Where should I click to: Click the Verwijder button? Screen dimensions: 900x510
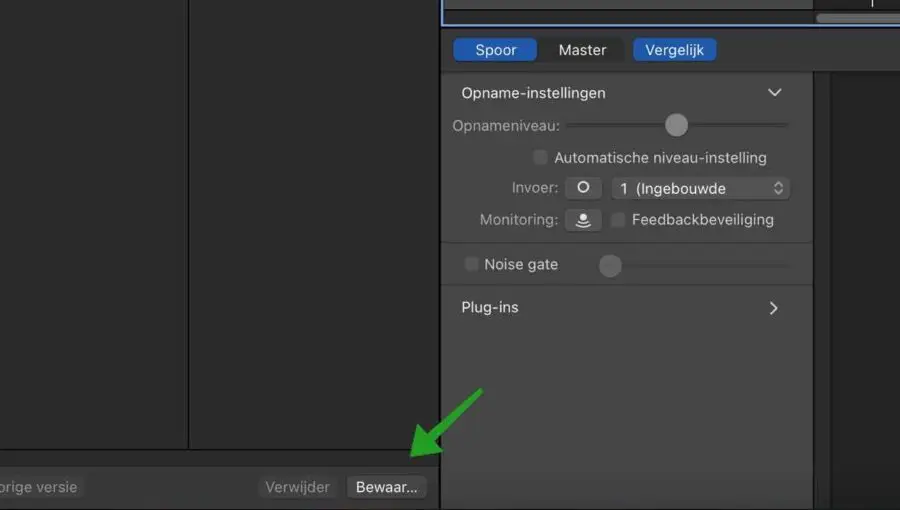coord(297,487)
